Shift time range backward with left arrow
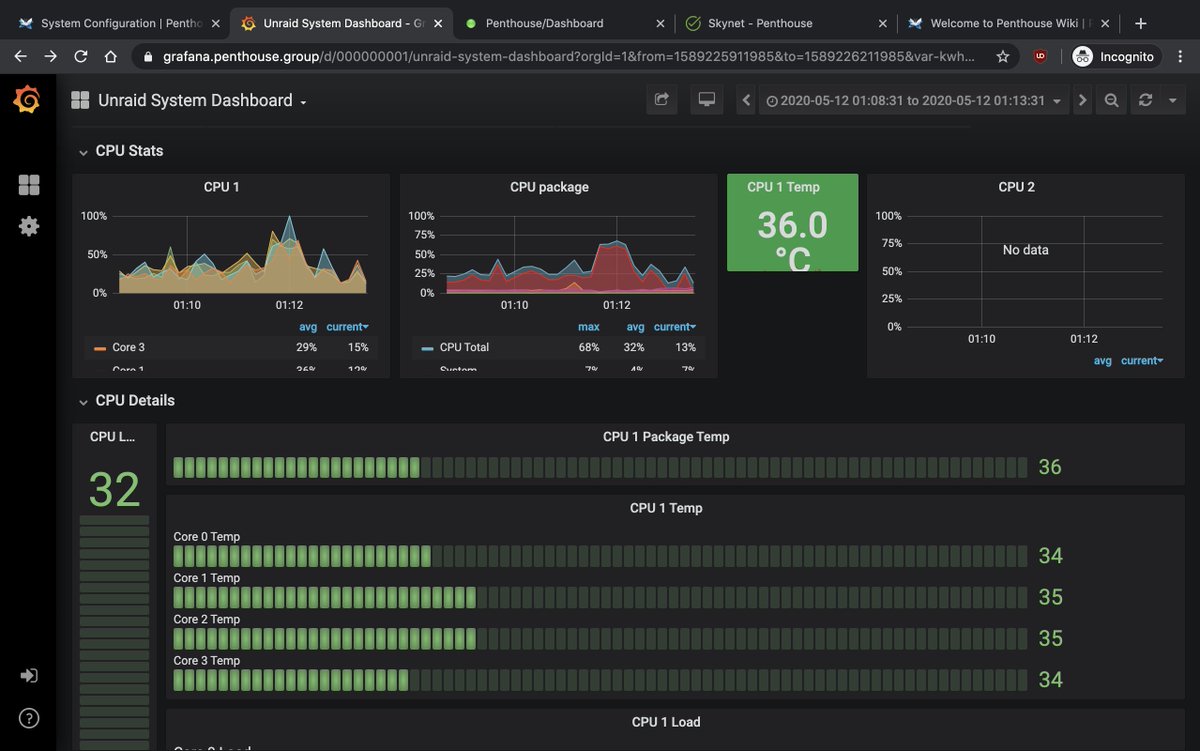The height and width of the screenshot is (751, 1200). [x=746, y=100]
